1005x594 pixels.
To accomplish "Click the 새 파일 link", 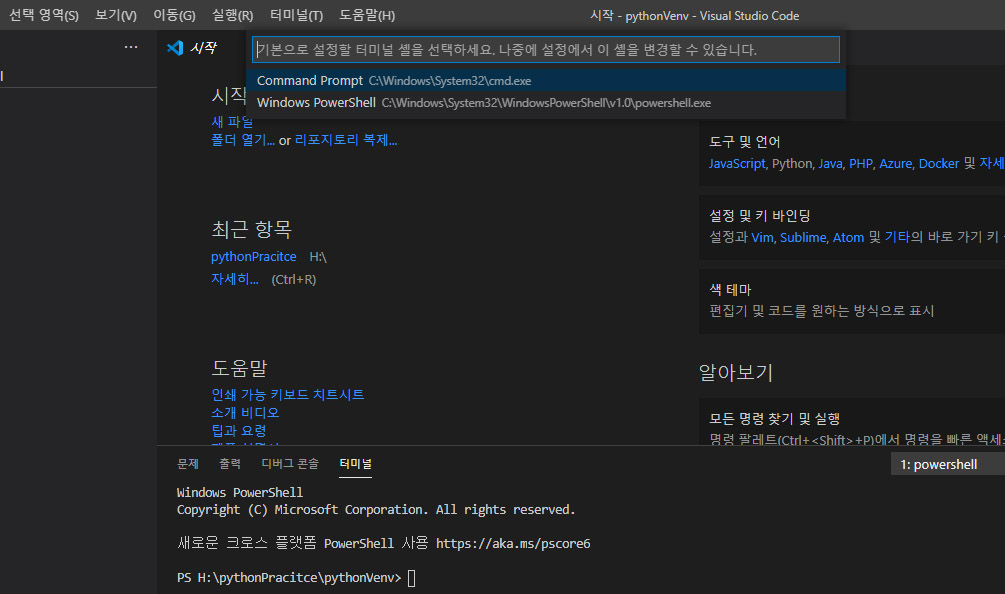I will click(x=232, y=121).
